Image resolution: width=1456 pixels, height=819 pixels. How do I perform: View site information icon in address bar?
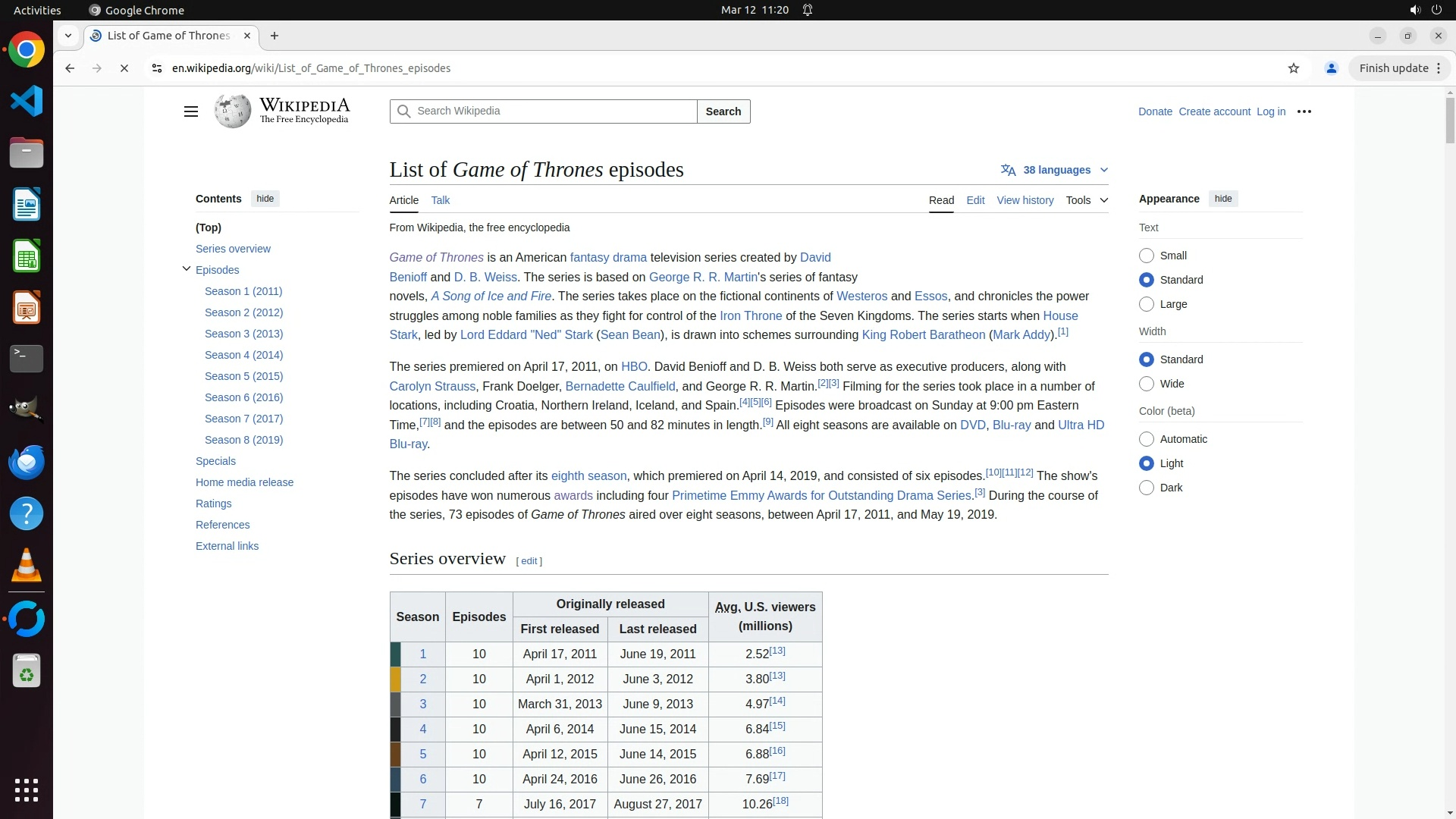point(157,68)
